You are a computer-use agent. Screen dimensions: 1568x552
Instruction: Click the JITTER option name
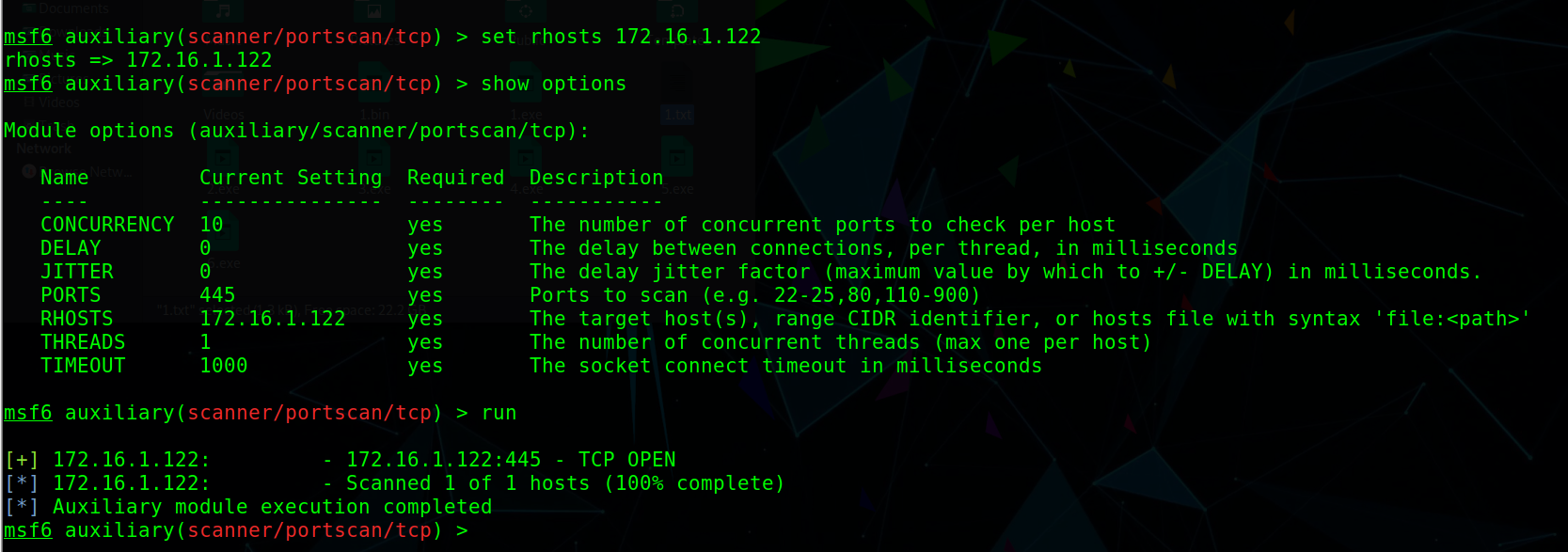tap(77, 272)
